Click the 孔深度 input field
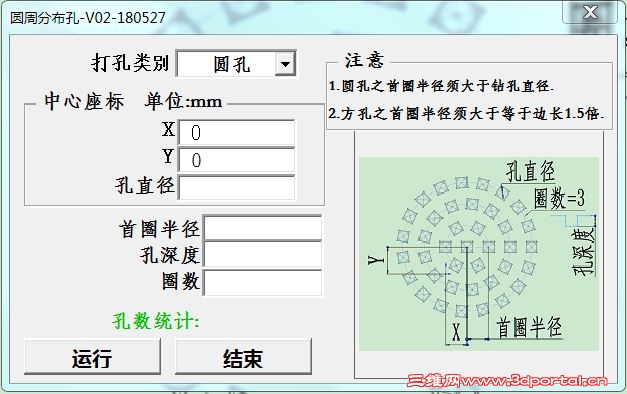 (263, 254)
